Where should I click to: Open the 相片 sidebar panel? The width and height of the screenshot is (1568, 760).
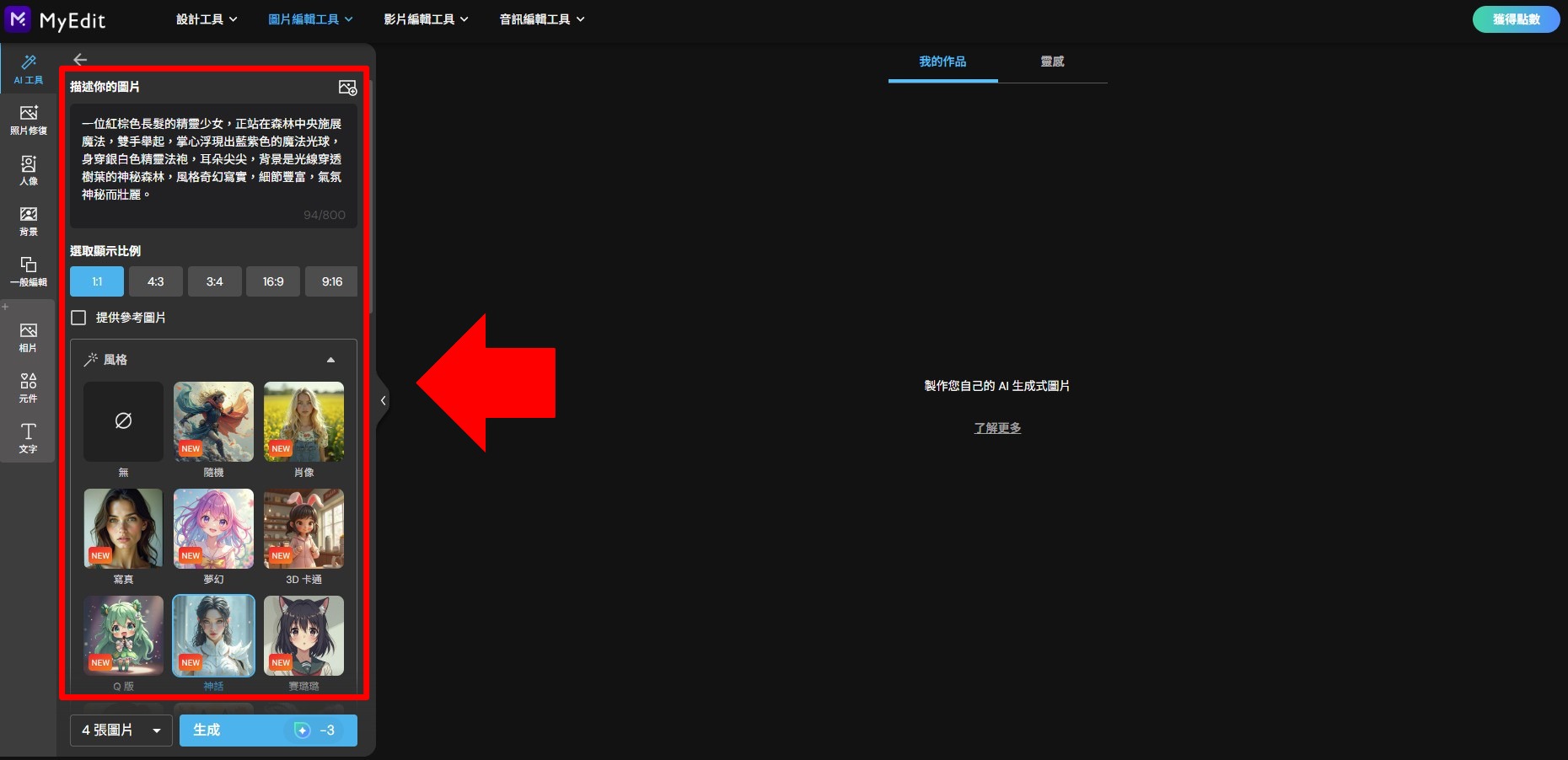pyautogui.click(x=28, y=337)
